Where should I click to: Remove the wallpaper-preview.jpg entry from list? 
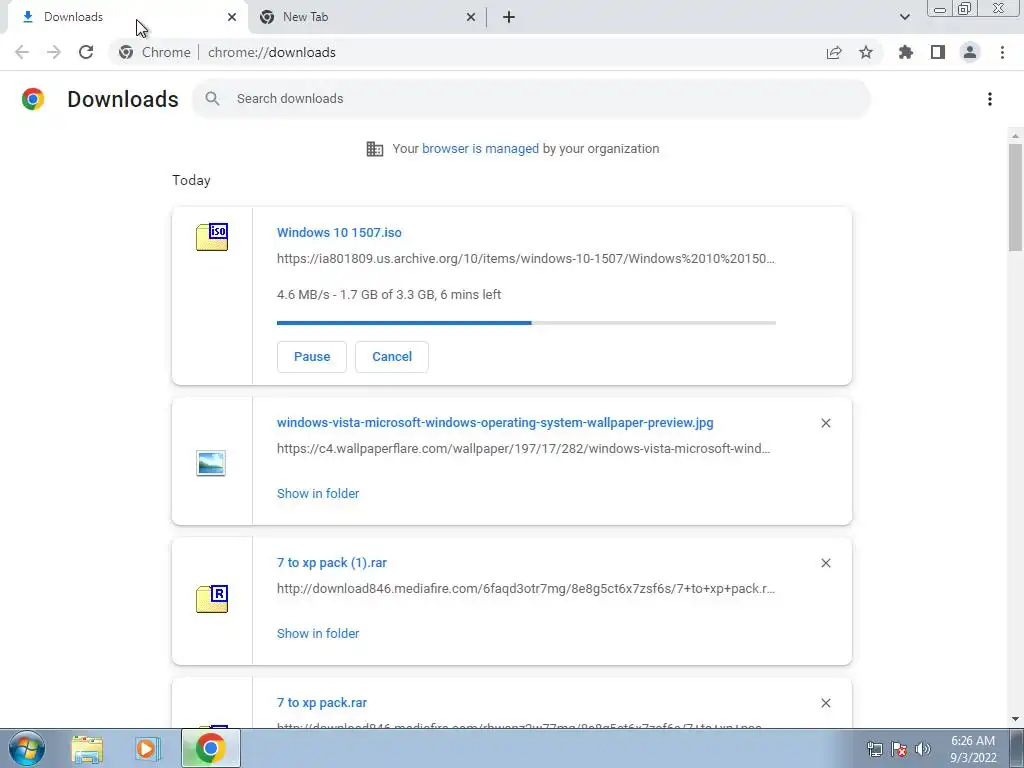826,423
